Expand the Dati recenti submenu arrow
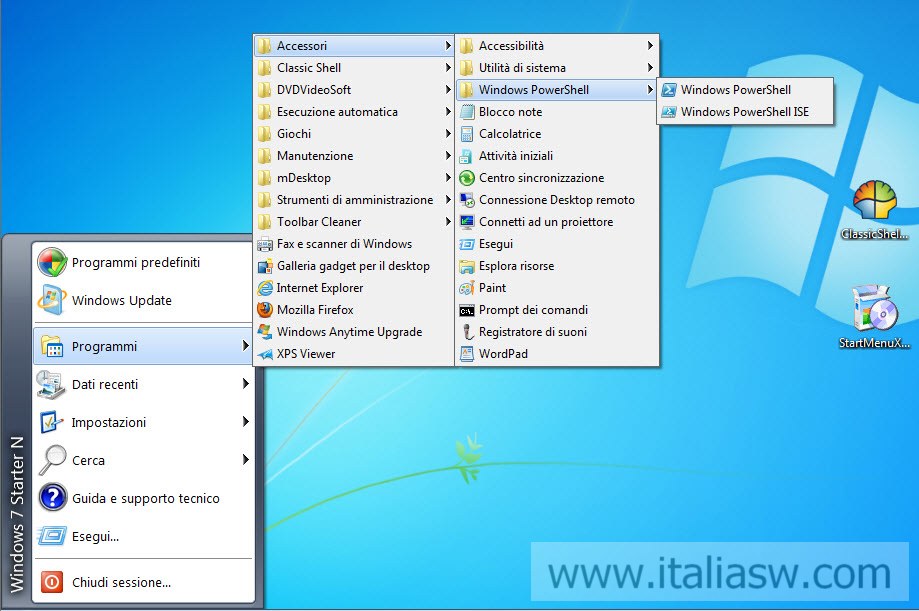This screenshot has width=919, height=611. (x=246, y=383)
